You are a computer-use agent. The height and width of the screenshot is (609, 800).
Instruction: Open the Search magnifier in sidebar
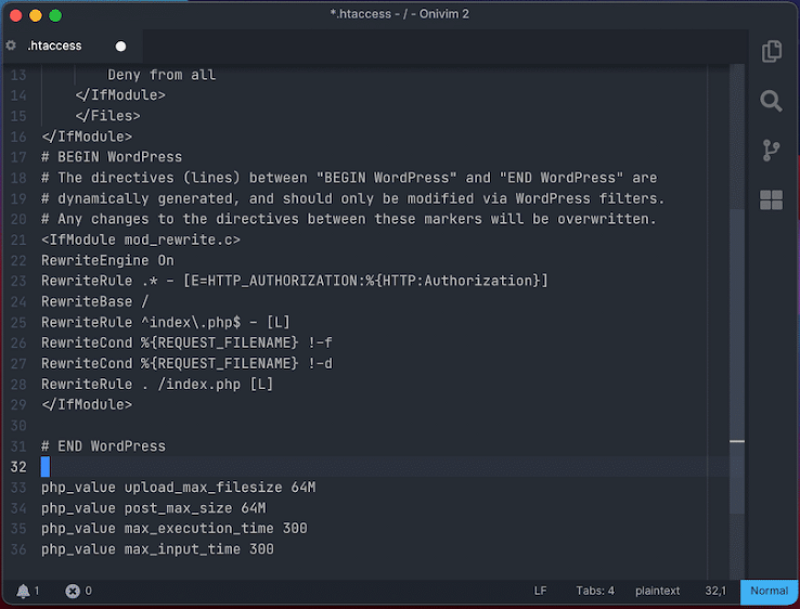pyautogui.click(x=771, y=101)
